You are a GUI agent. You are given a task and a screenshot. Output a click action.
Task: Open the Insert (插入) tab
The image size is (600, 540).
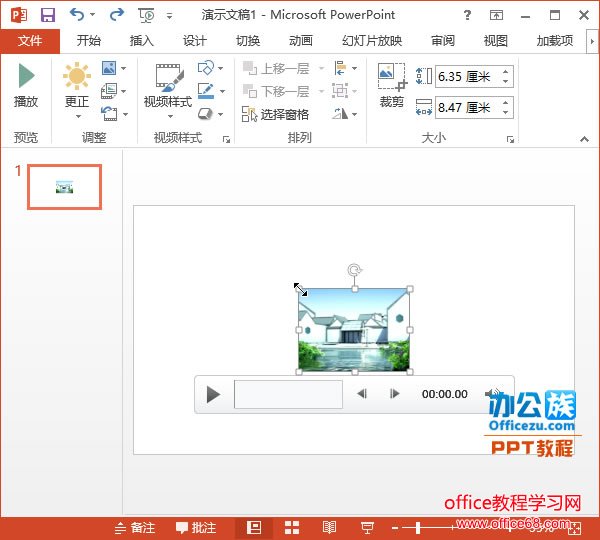(142, 41)
